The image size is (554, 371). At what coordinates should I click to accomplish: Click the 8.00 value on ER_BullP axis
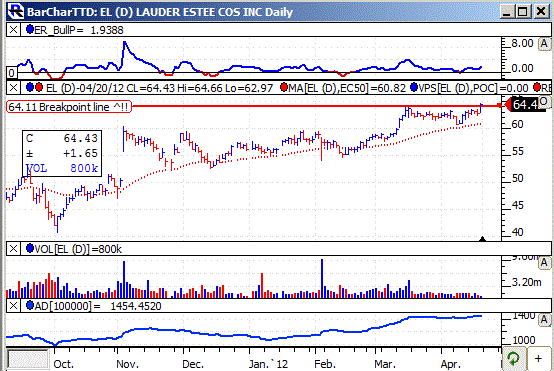pos(522,43)
